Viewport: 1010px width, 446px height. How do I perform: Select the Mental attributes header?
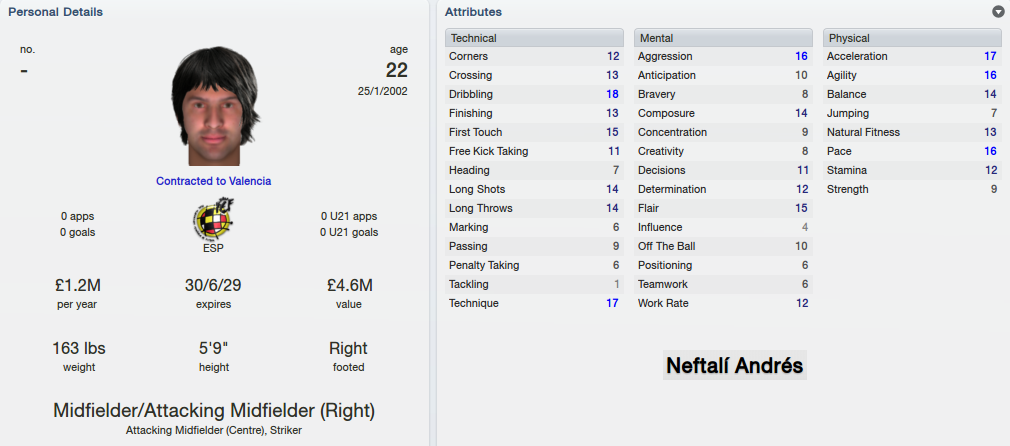click(x=723, y=38)
